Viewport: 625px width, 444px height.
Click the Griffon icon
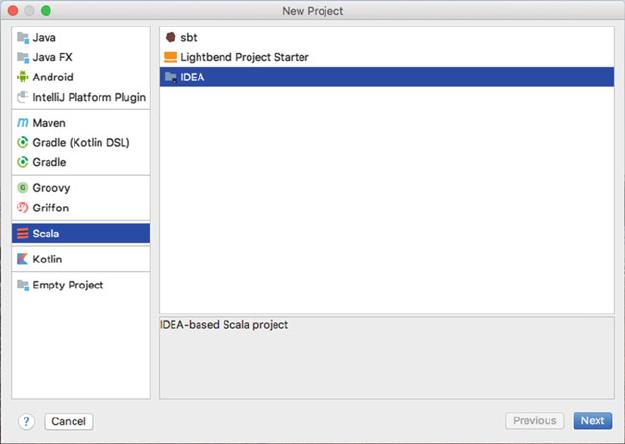(23, 208)
